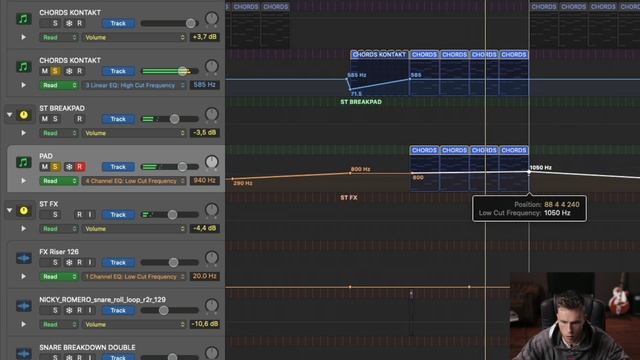Click the instrument icon of the soloed CHORDS KONTAKT track
This screenshot has width=640, height=360.
tap(24, 67)
